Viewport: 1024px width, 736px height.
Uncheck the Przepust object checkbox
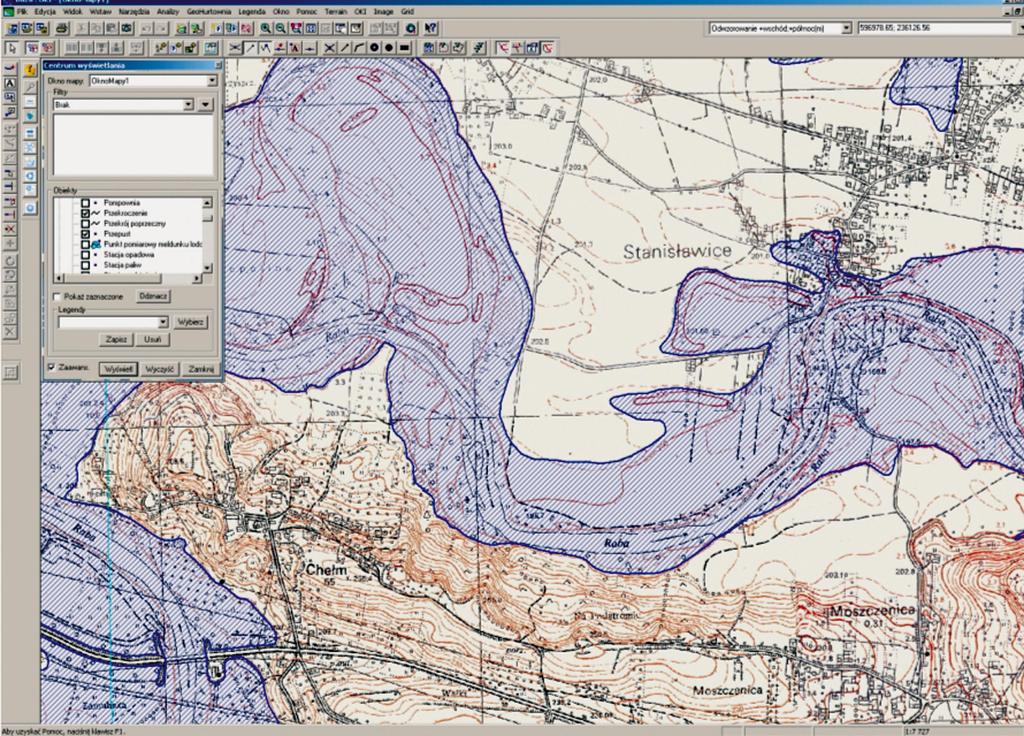tap(86, 234)
